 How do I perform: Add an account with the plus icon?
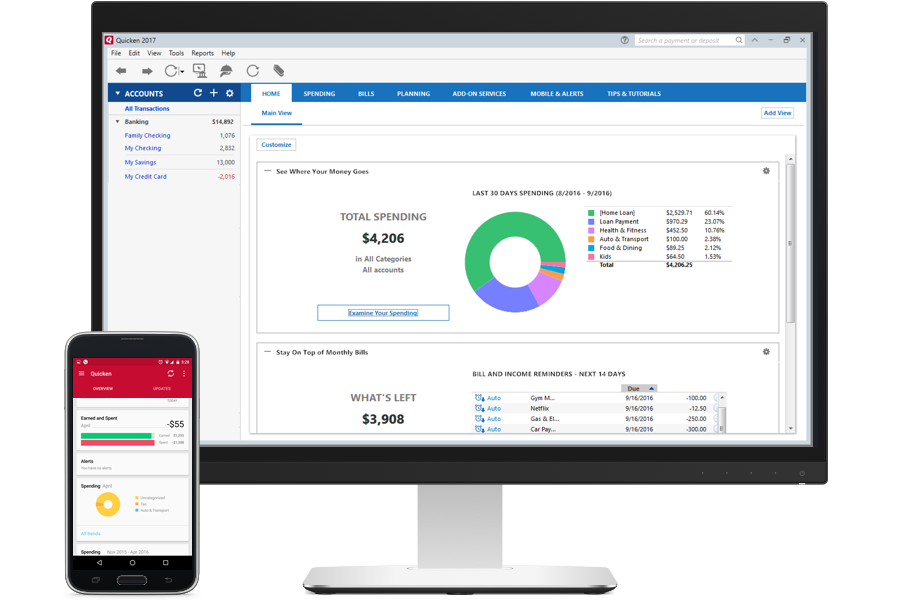(214, 93)
